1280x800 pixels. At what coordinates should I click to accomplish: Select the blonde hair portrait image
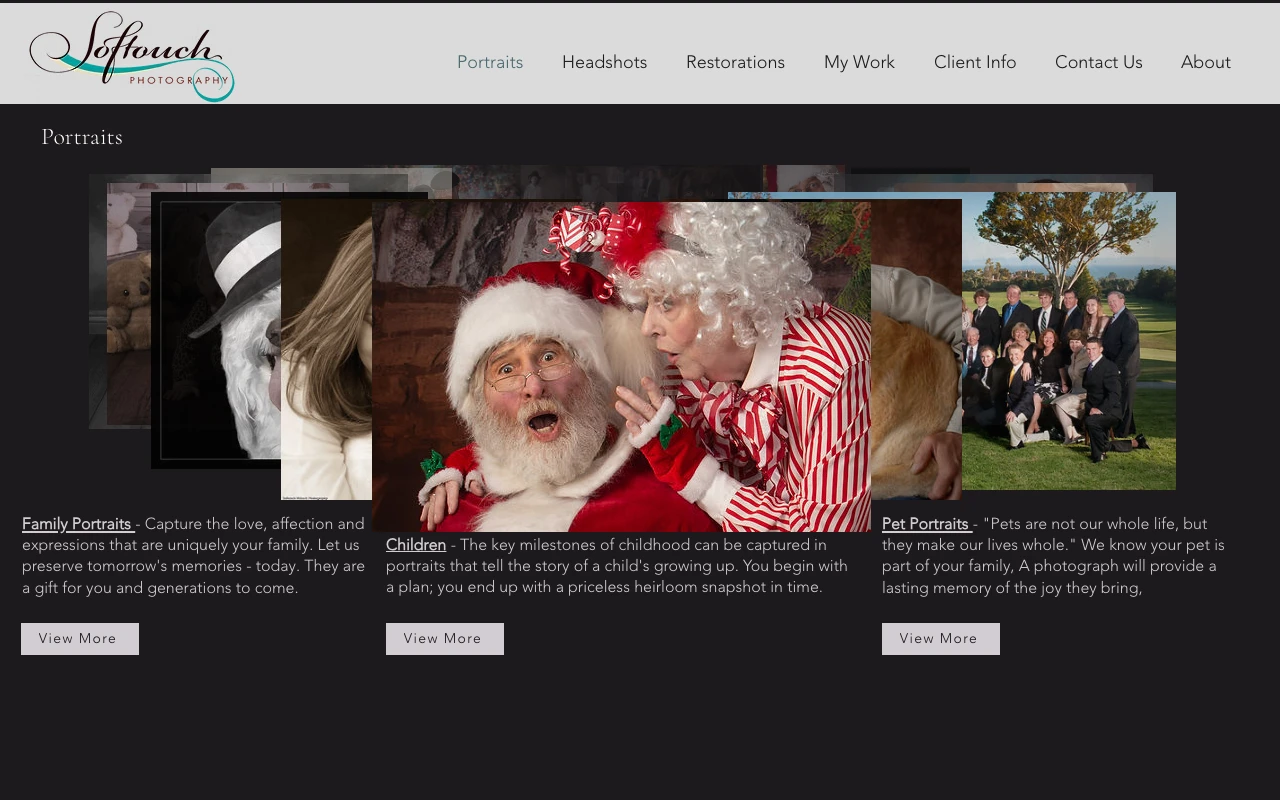pos(325,350)
